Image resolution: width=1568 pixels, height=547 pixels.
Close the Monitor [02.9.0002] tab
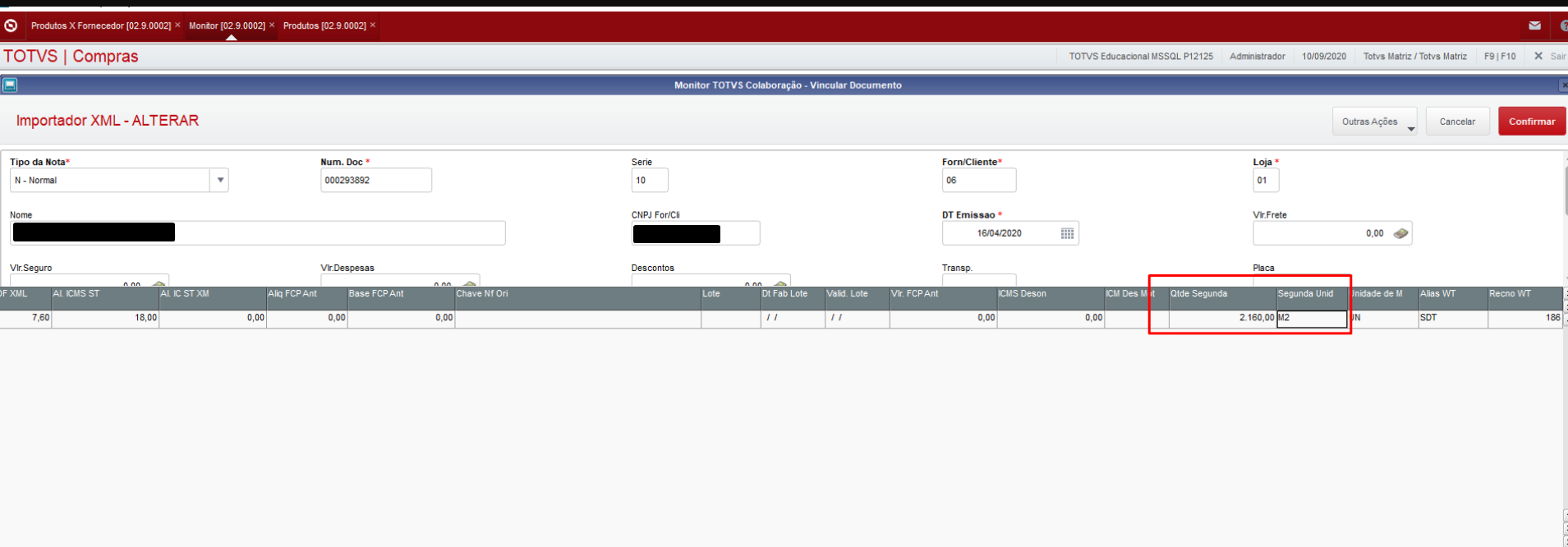point(272,25)
